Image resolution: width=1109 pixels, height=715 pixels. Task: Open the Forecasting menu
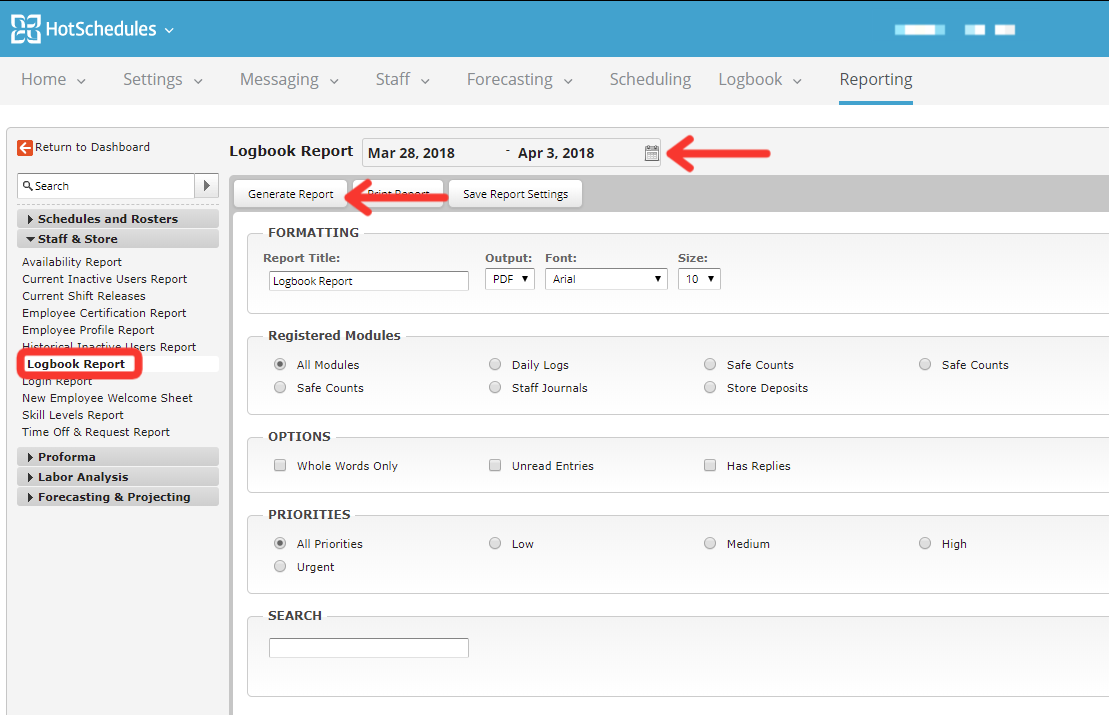coord(519,80)
